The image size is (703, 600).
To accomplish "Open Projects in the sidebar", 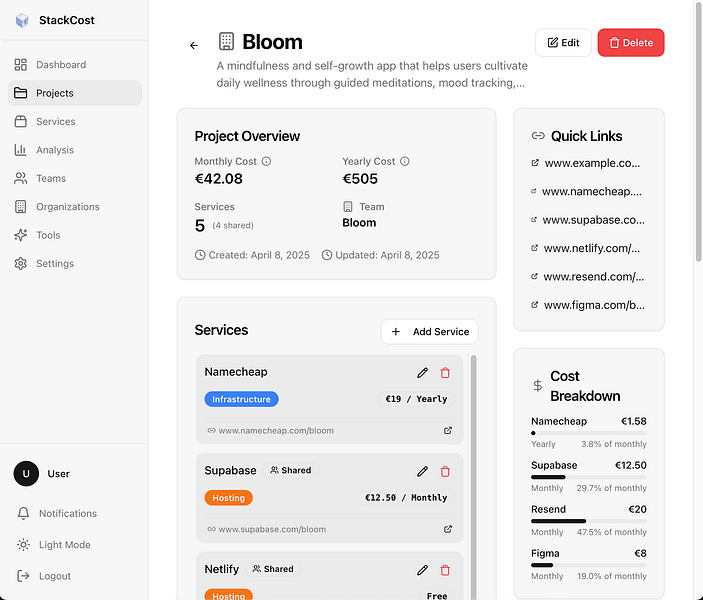I will pos(75,93).
